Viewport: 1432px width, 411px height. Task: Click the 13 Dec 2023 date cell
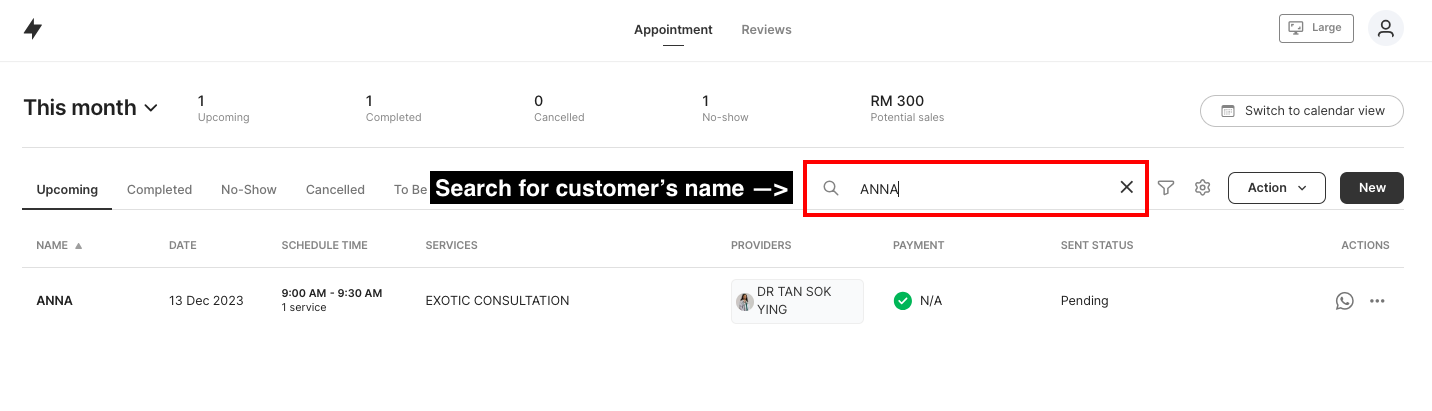click(206, 300)
